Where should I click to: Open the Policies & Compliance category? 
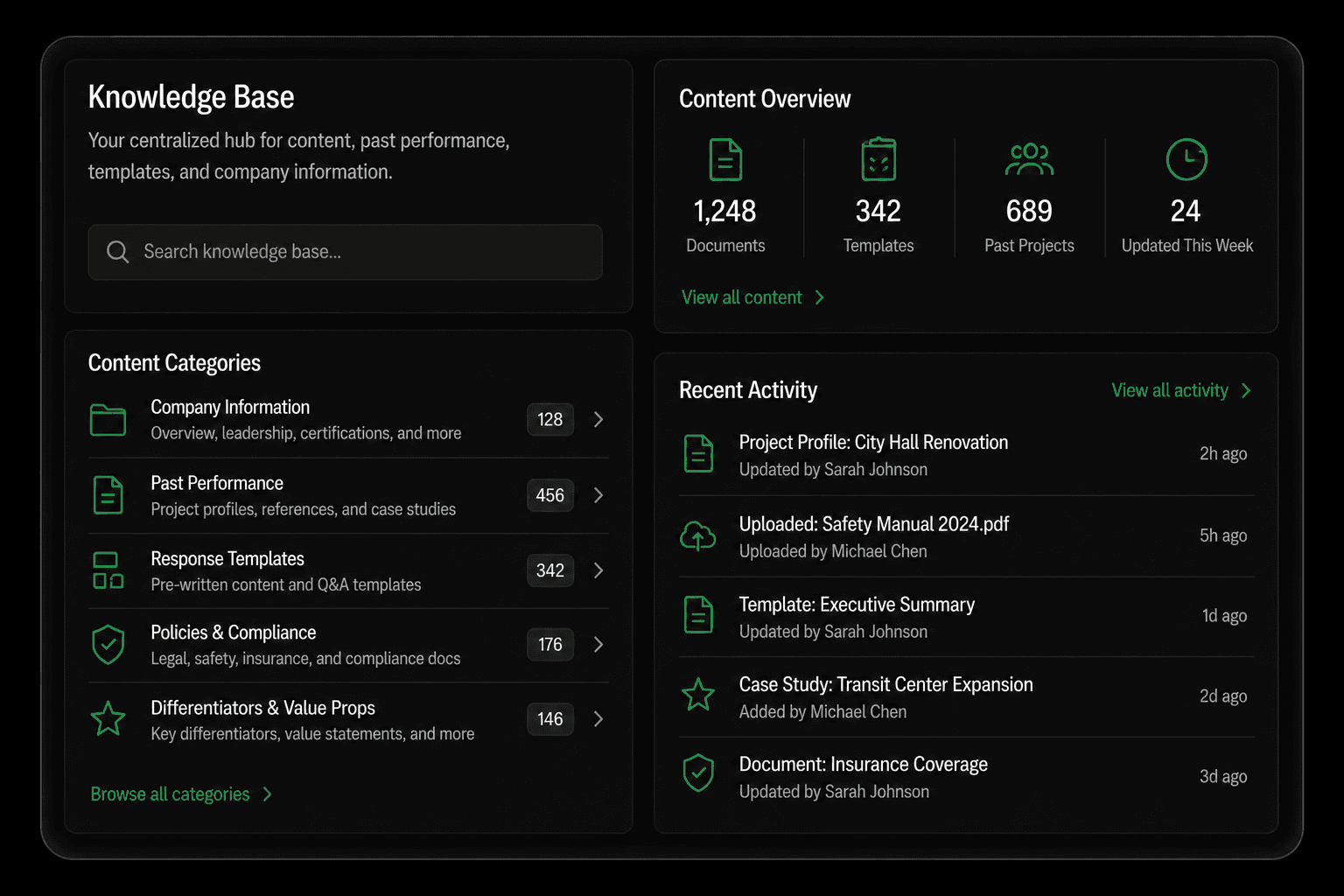click(x=348, y=645)
